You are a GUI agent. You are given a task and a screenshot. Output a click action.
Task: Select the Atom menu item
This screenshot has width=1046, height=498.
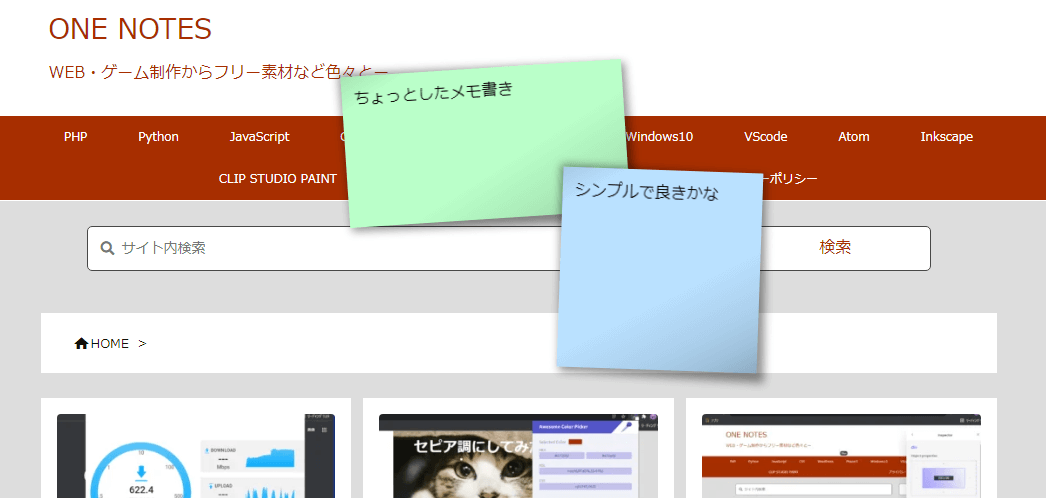854,137
